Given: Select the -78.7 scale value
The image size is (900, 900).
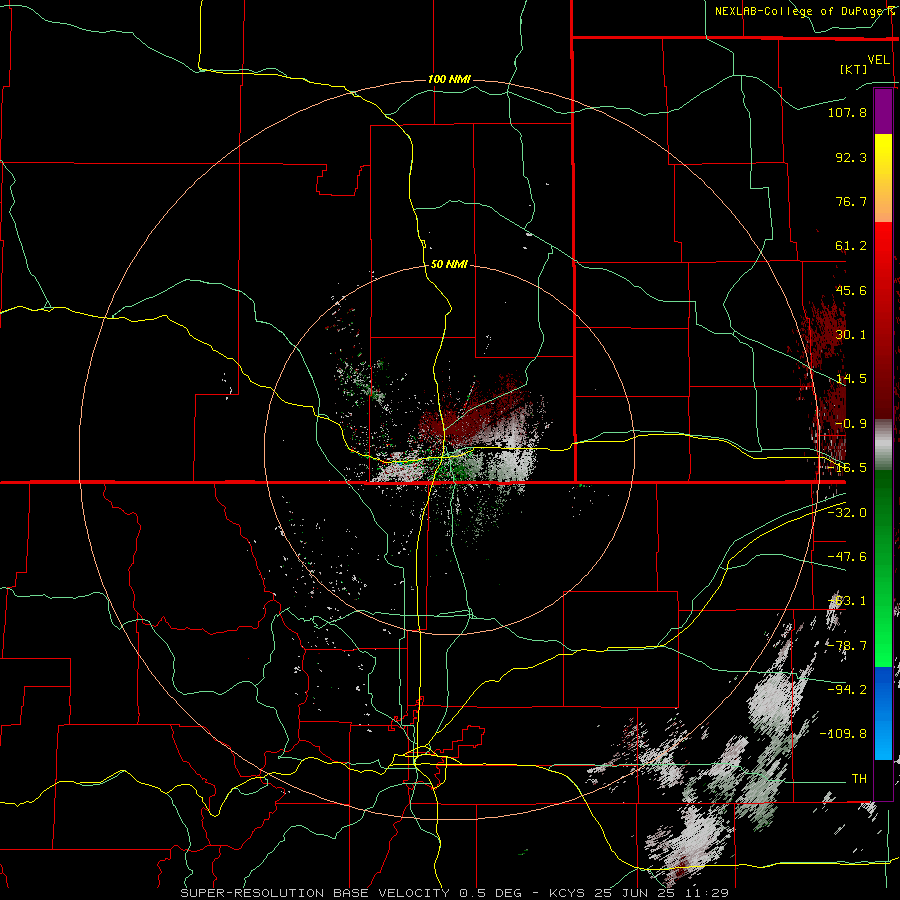Looking at the screenshot, I should pos(847,646).
